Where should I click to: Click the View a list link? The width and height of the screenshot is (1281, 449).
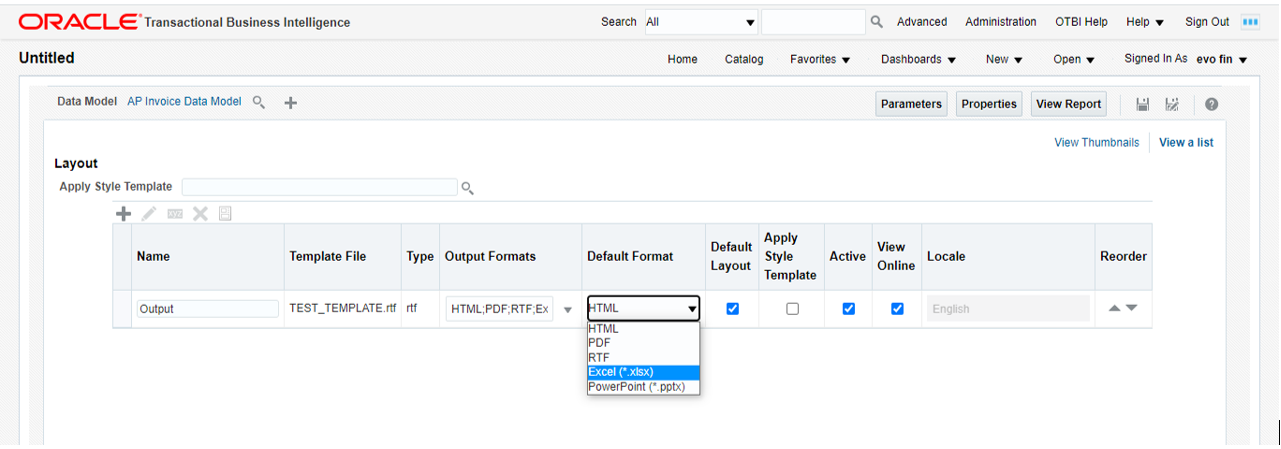[1186, 143]
